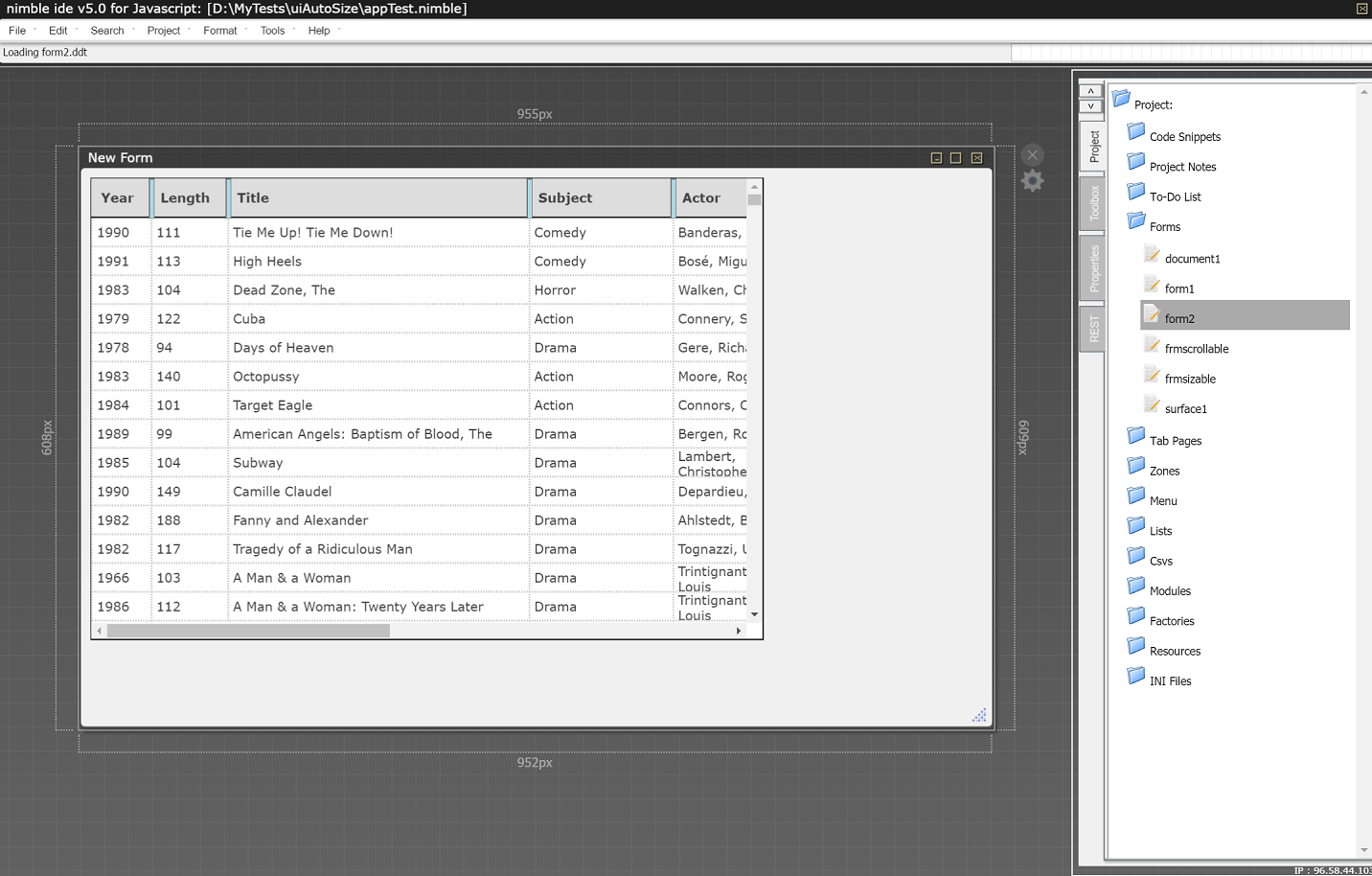Select the surface1 form label
The height and width of the screenshot is (876, 1372).
[1186, 409]
